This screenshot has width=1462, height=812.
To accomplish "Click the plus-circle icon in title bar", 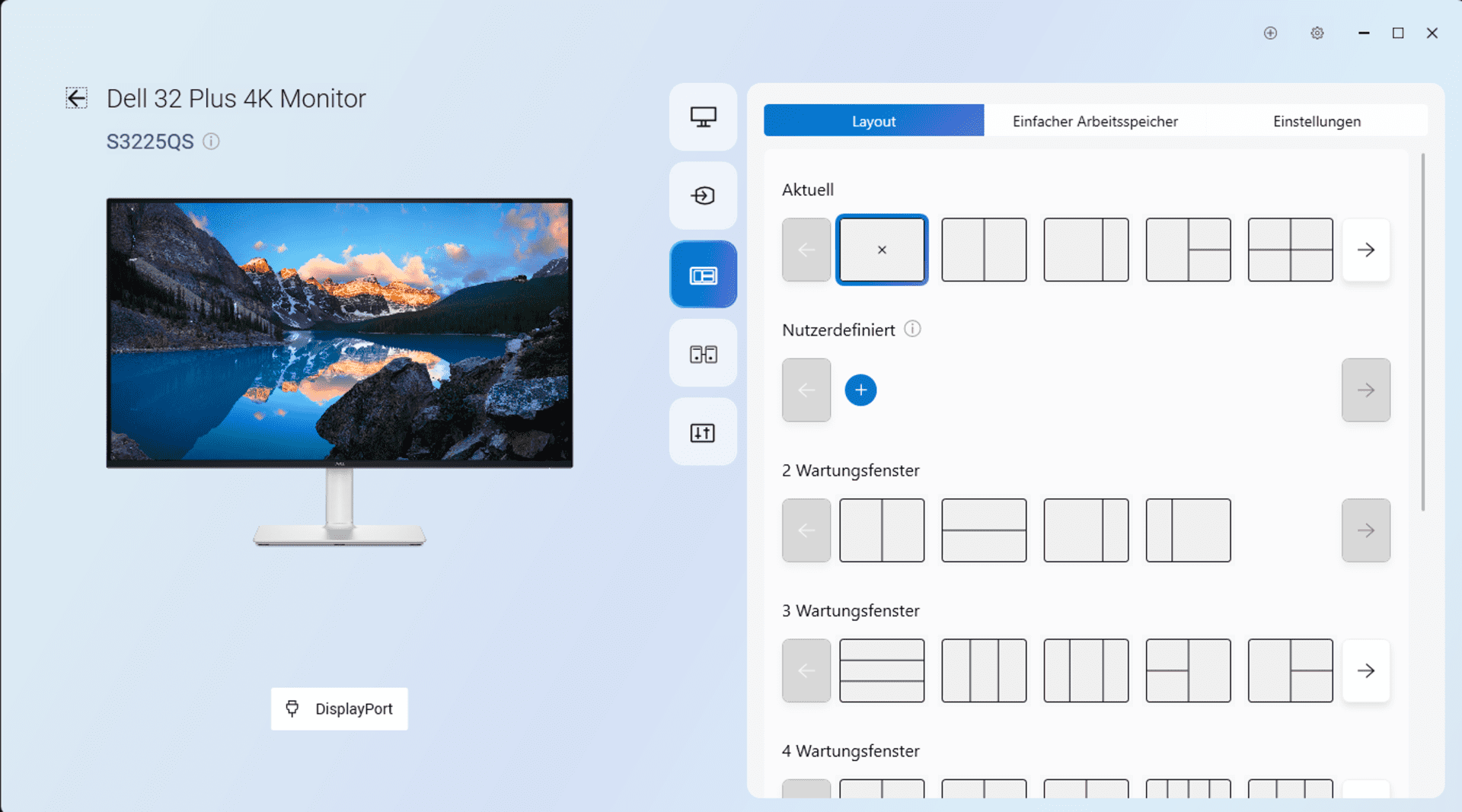I will click(1270, 33).
